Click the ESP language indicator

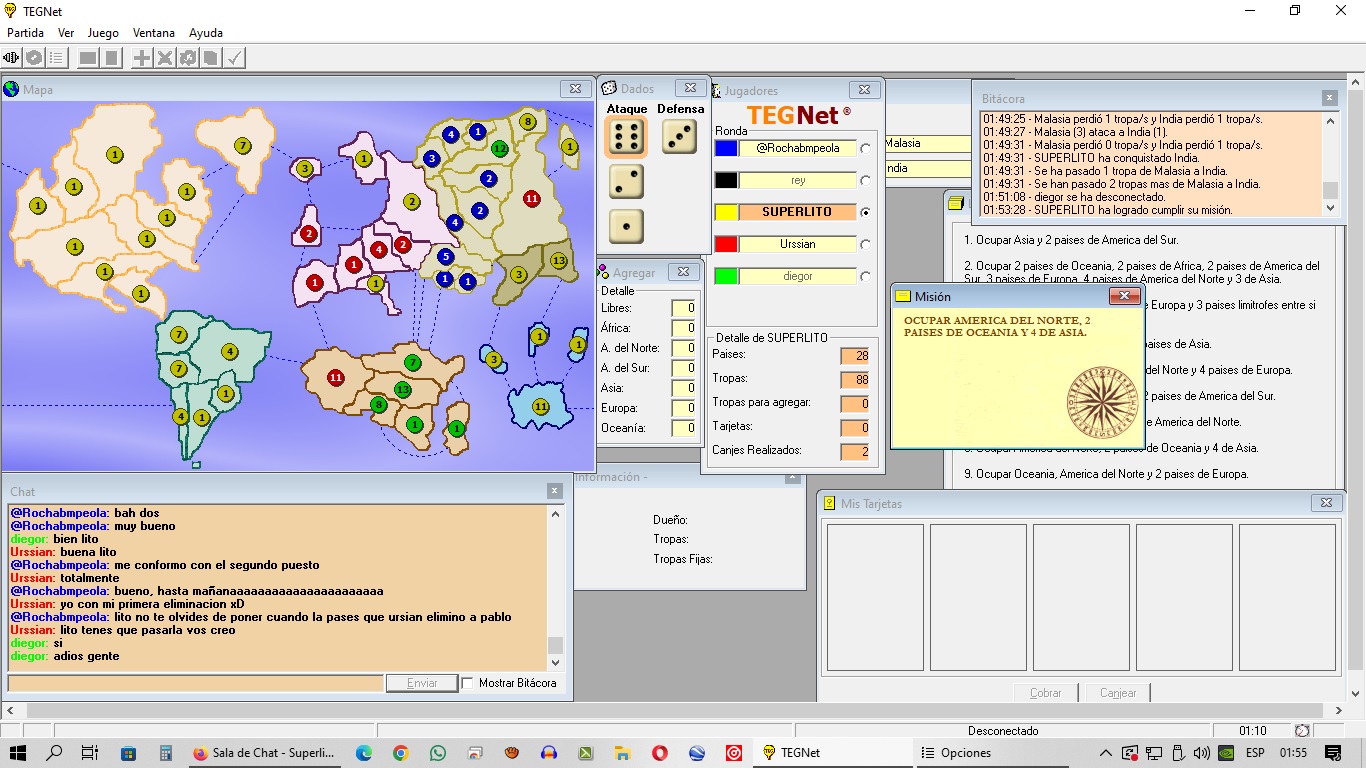(1254, 753)
